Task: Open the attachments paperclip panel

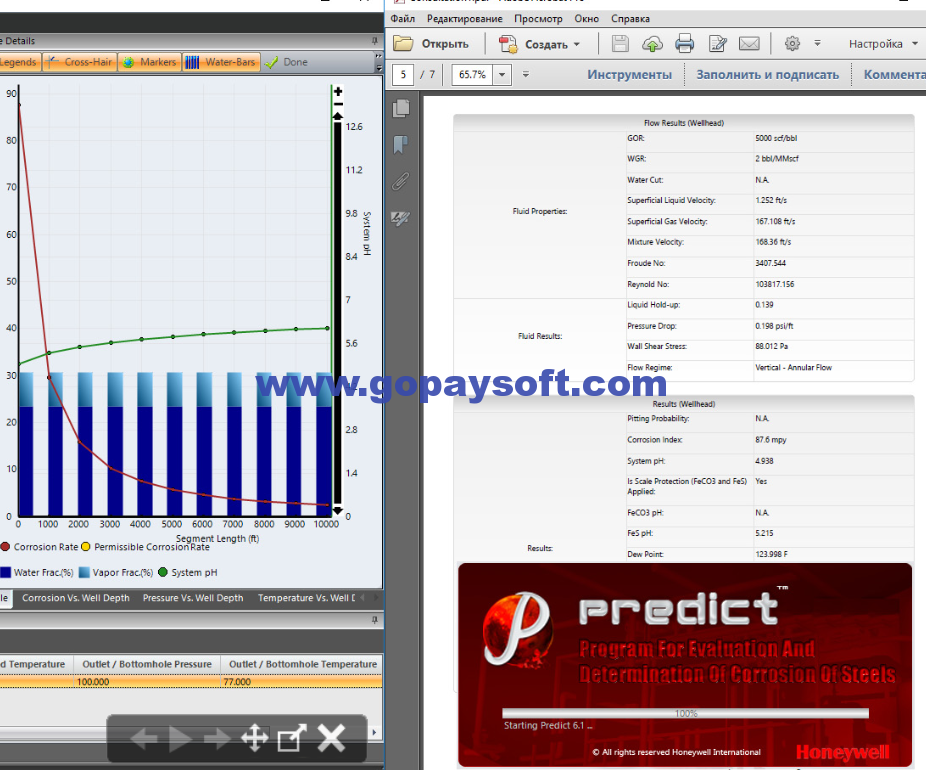Action: 401,181
